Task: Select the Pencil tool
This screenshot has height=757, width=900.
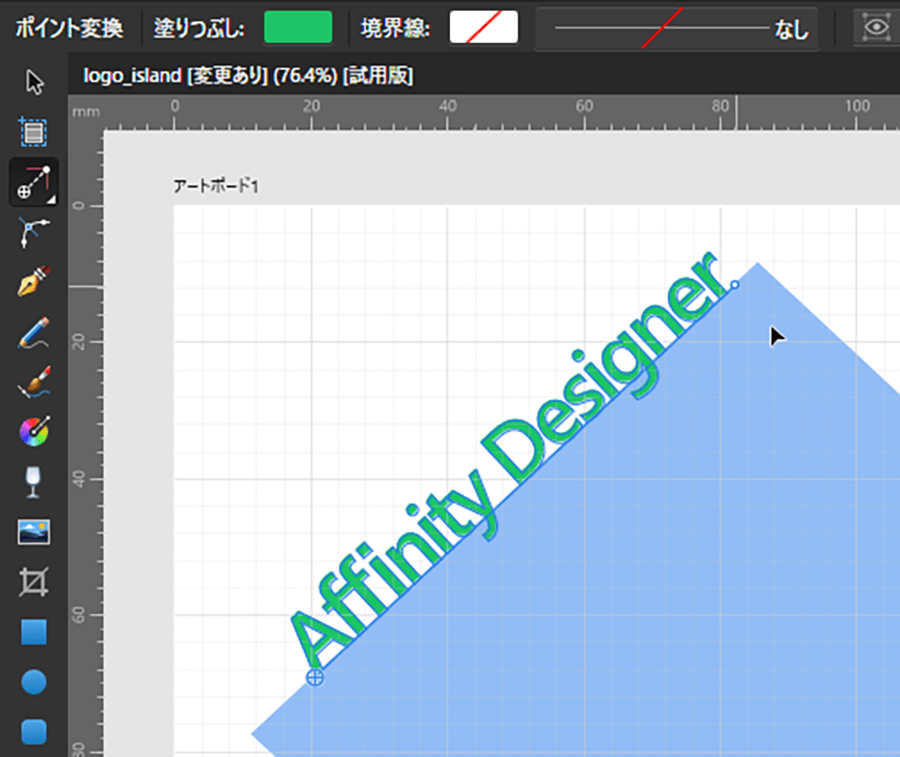Action: tap(33, 332)
